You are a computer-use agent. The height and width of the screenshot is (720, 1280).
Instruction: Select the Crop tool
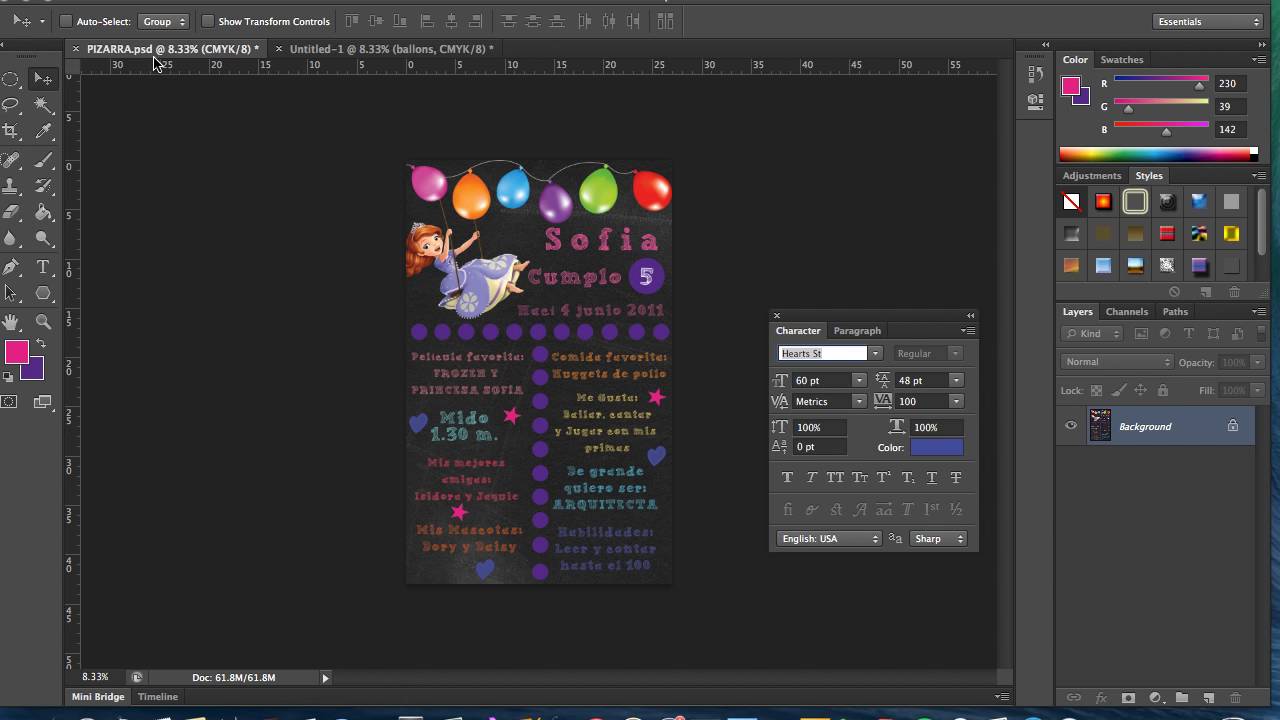coord(11,131)
